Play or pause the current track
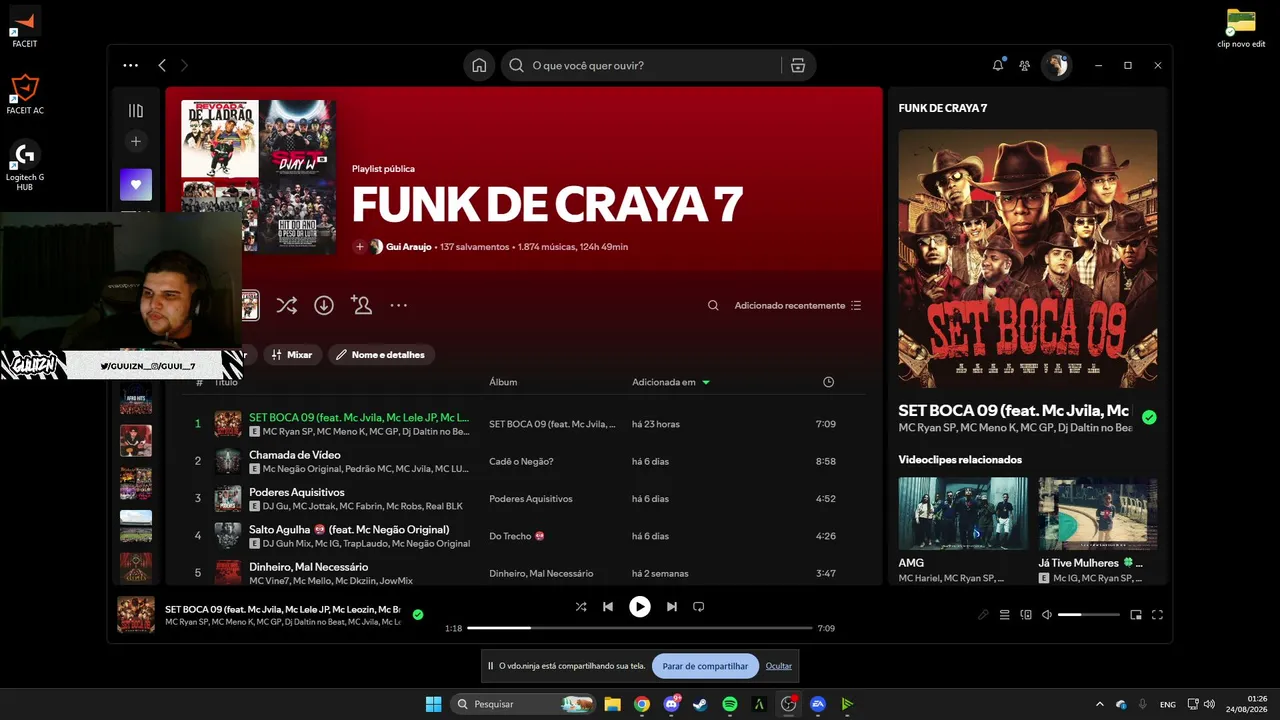1280x720 pixels. [x=640, y=606]
